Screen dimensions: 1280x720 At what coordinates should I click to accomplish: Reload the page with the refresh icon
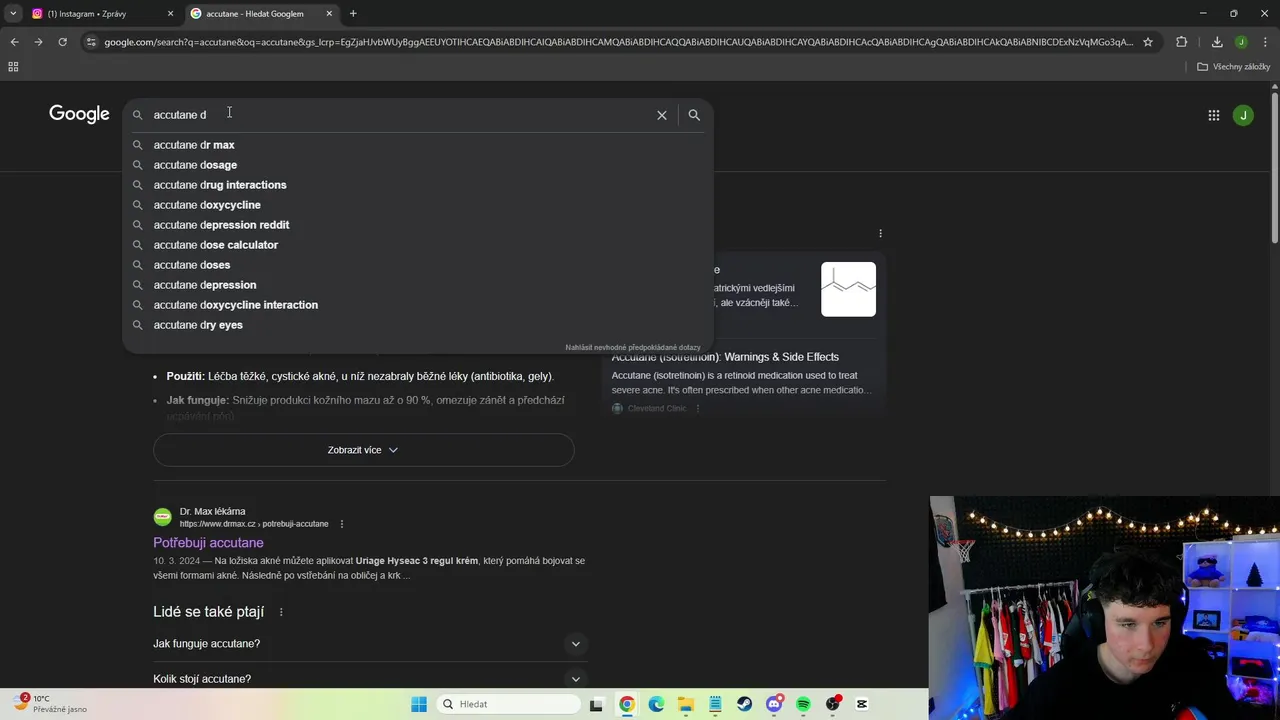pyautogui.click(x=62, y=42)
